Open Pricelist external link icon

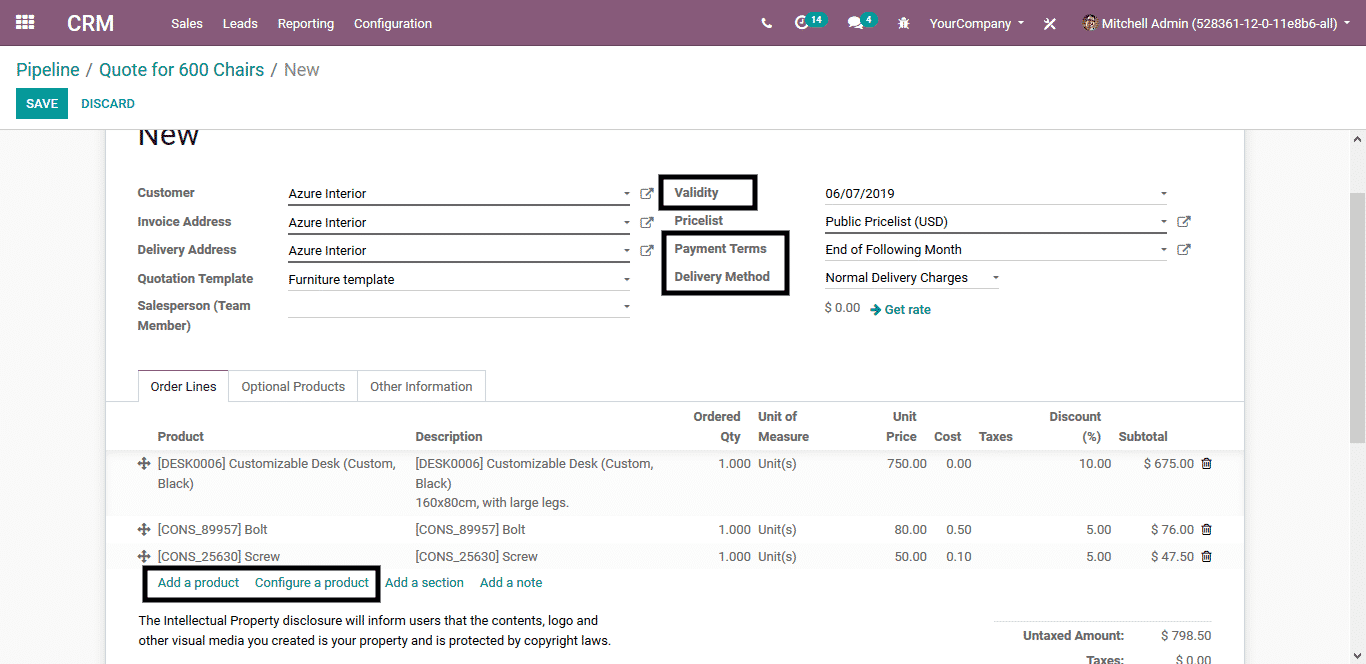pos(1184,222)
